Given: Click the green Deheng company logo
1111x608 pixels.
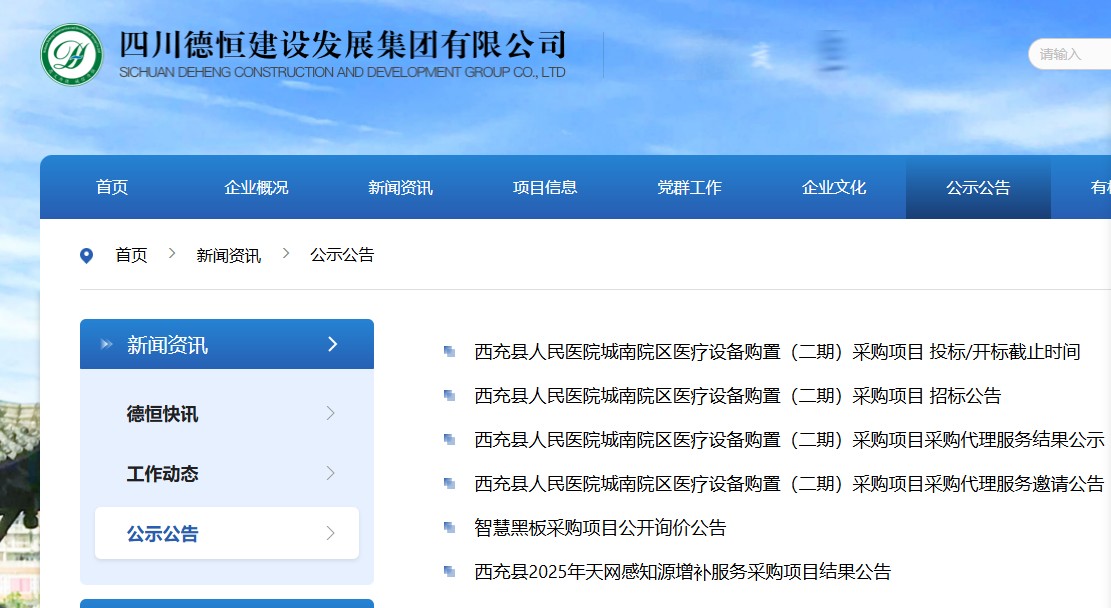Looking at the screenshot, I should coord(72,55).
